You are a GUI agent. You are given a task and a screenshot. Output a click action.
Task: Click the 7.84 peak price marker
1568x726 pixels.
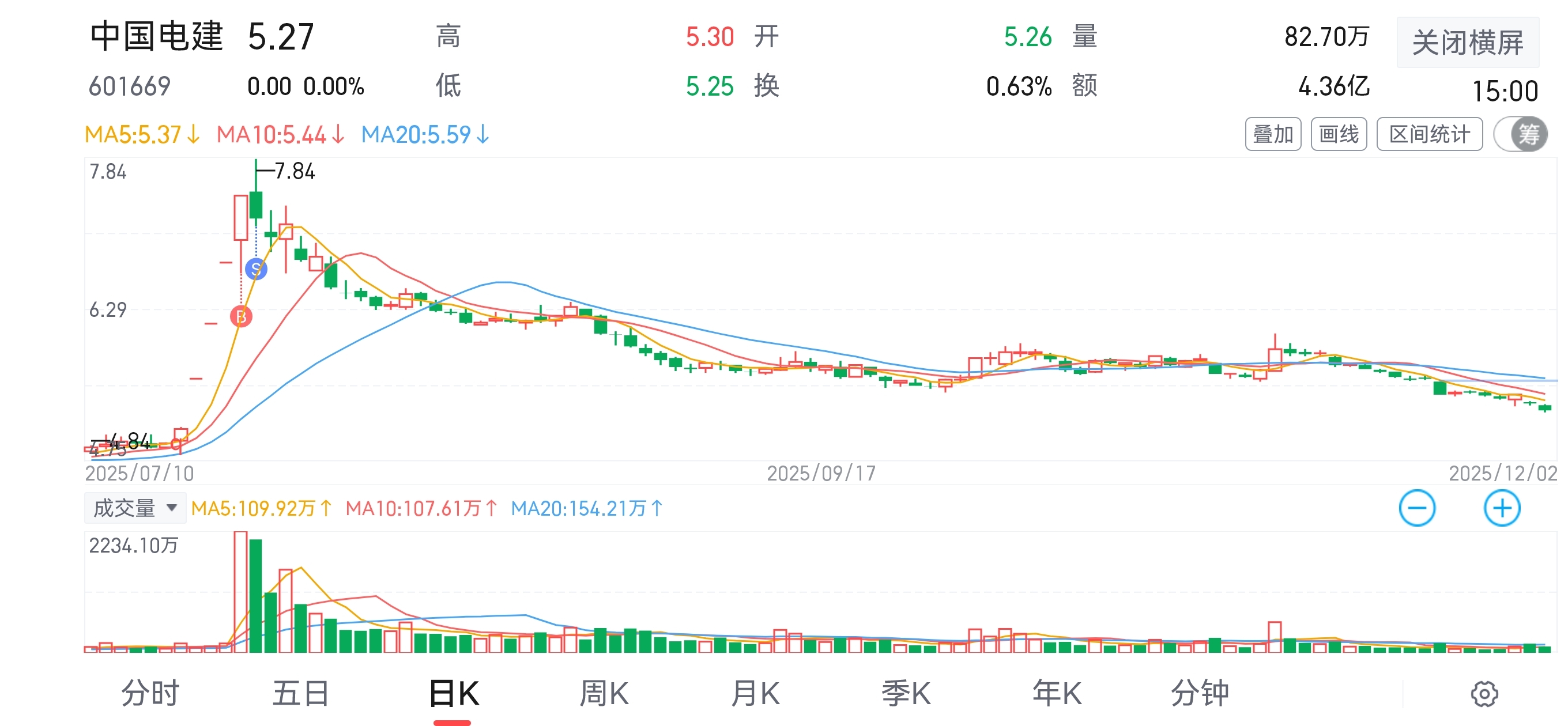click(x=294, y=171)
